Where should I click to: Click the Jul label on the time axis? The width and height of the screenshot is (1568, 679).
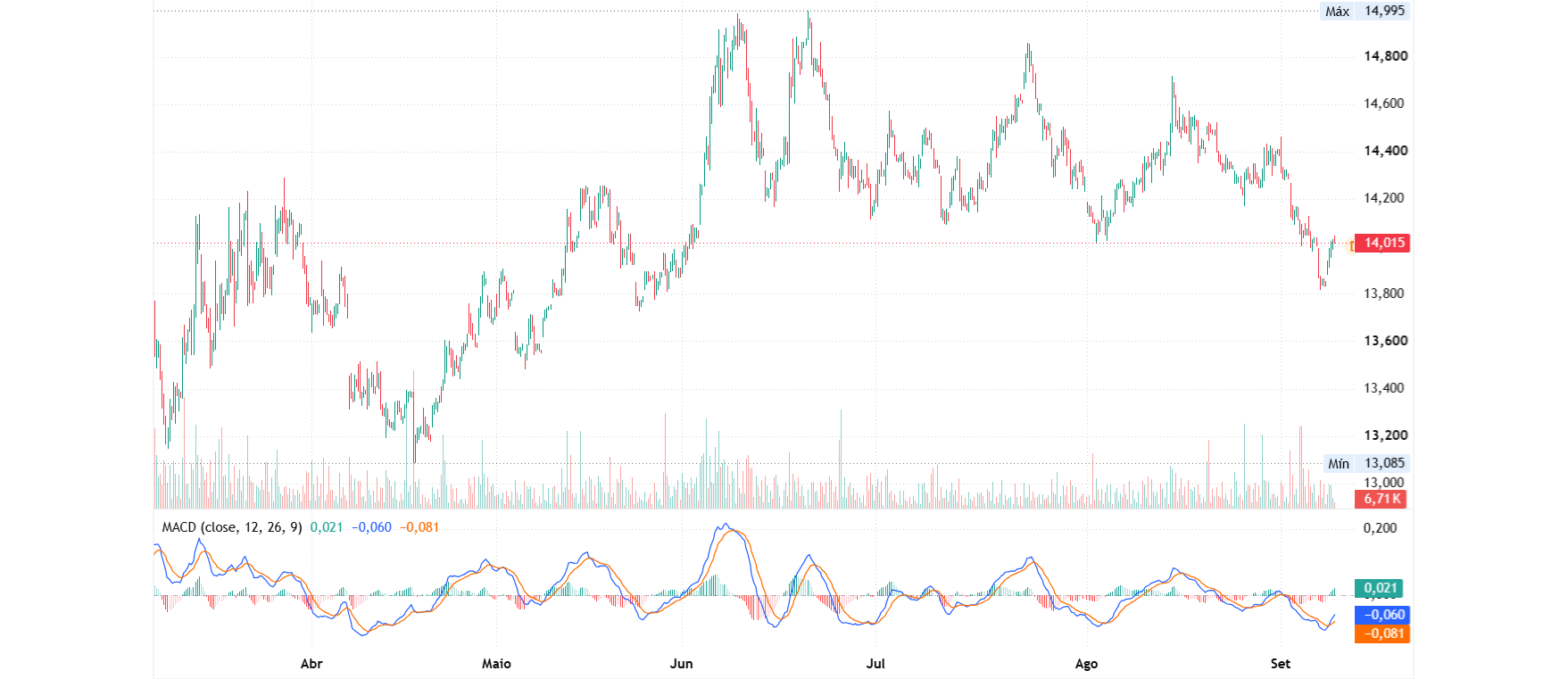pyautogui.click(x=875, y=664)
